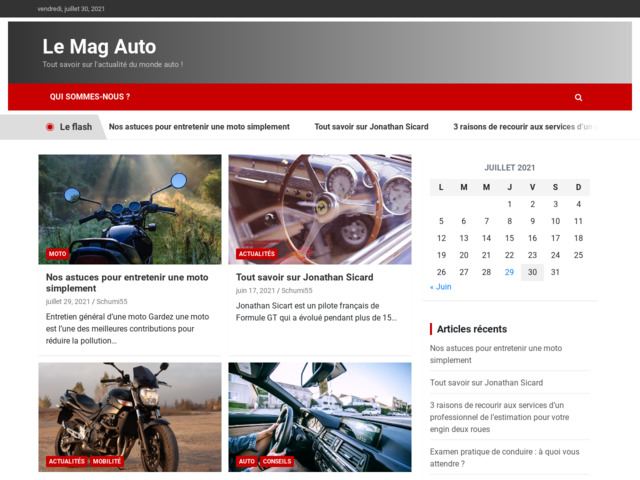Image resolution: width=640 pixels, height=480 pixels.
Task: Open the vintage Ferrari steering wheel thumbnail
Action: pos(320,209)
